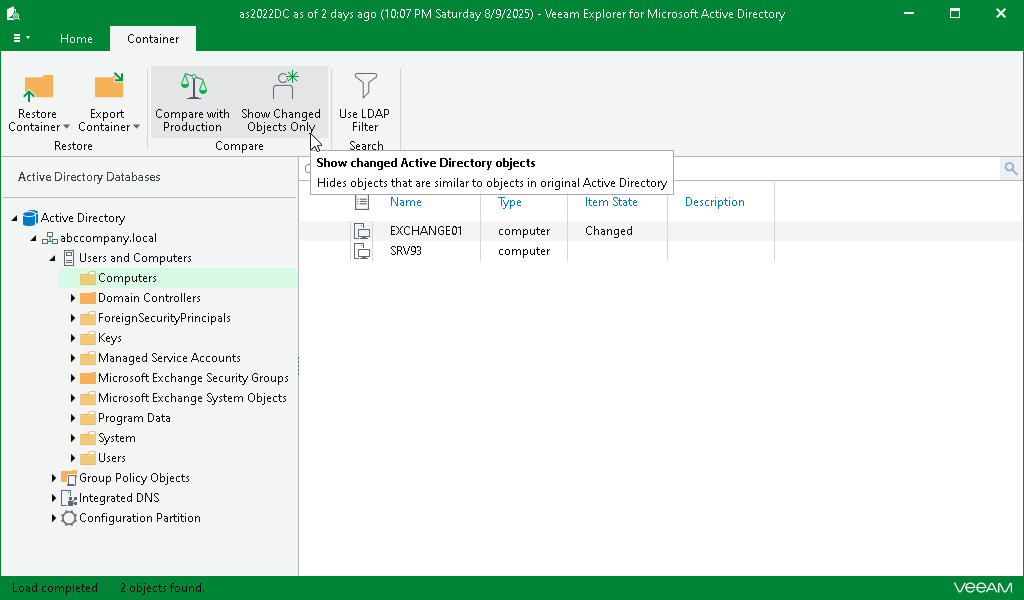Expand Microsoft Exchange Security Groups folder
1024x600 pixels.
point(72,379)
